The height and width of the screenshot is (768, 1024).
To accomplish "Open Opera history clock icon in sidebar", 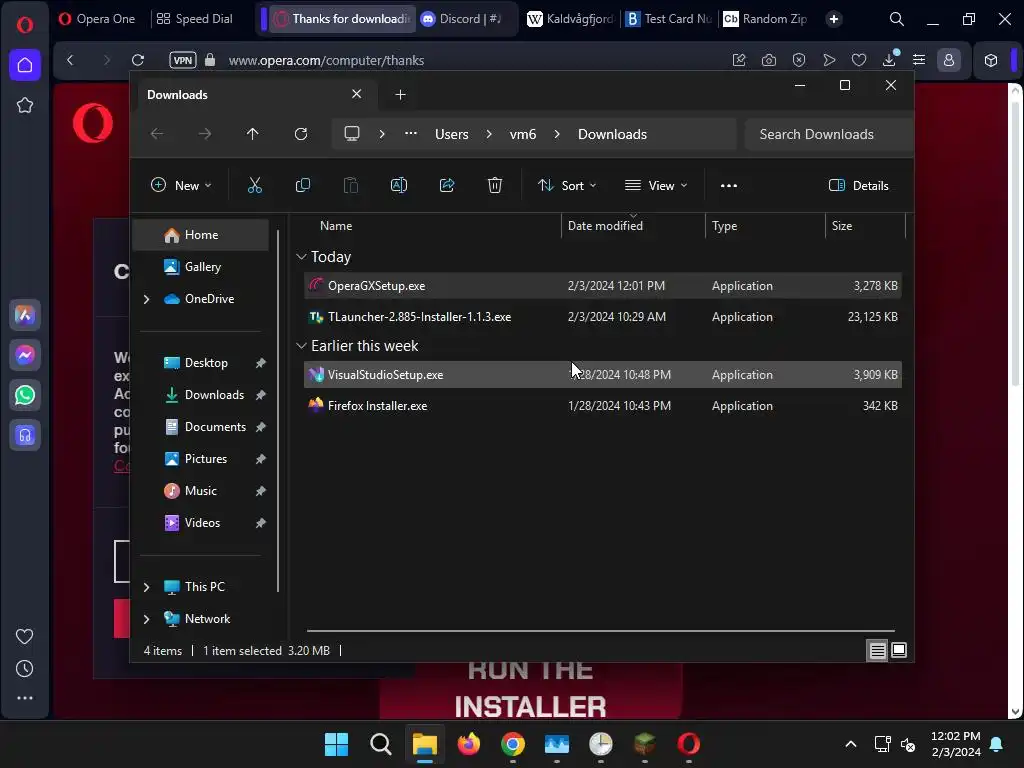I will click(25, 669).
